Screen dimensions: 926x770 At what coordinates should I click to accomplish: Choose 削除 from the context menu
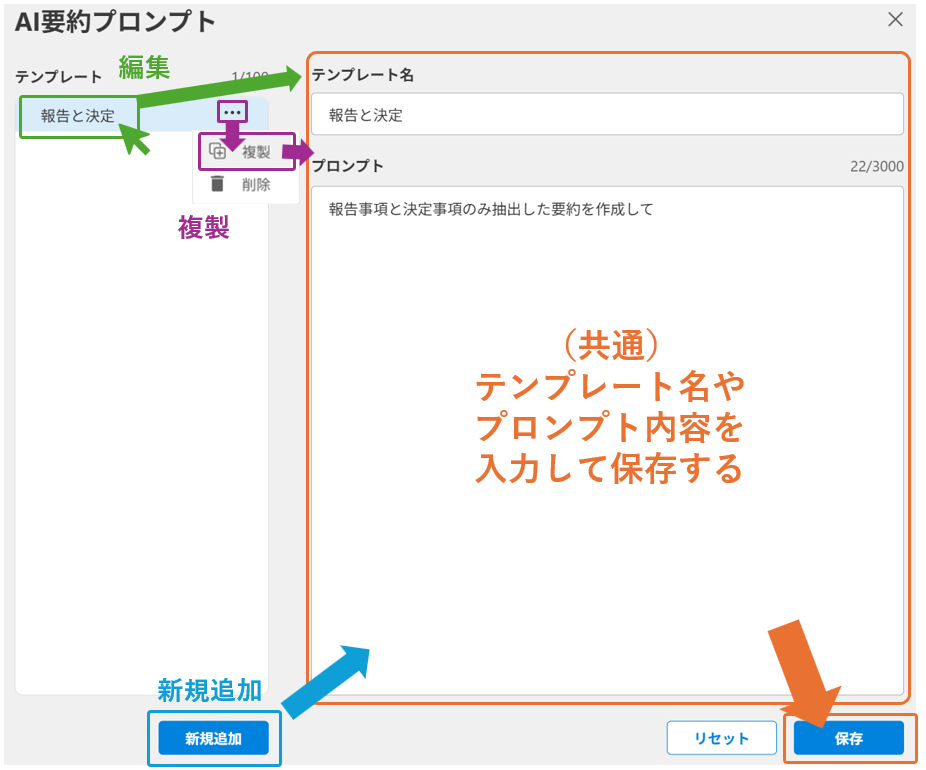(256, 184)
